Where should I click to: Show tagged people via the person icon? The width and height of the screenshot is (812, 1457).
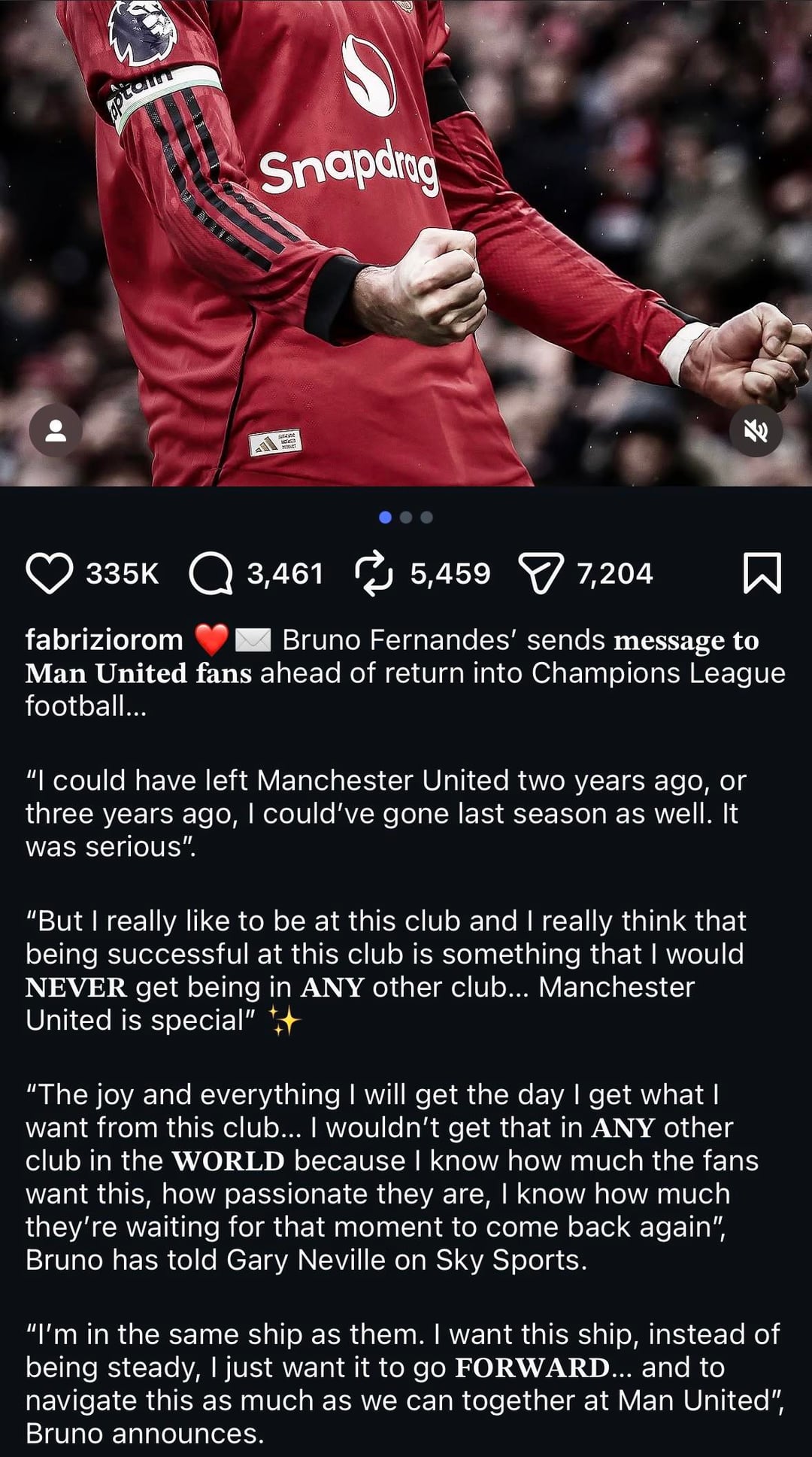click(x=56, y=431)
